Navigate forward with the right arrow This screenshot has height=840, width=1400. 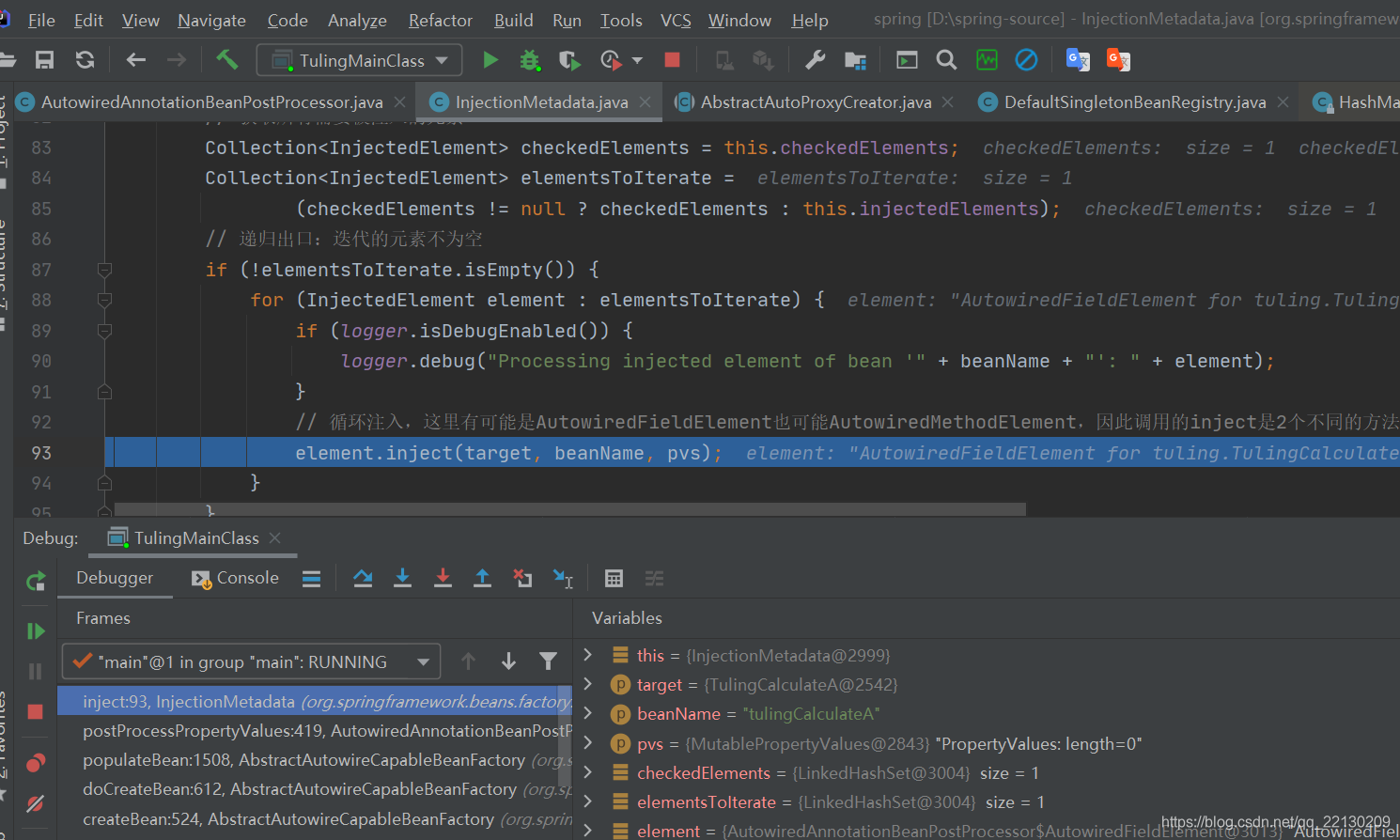click(x=177, y=60)
